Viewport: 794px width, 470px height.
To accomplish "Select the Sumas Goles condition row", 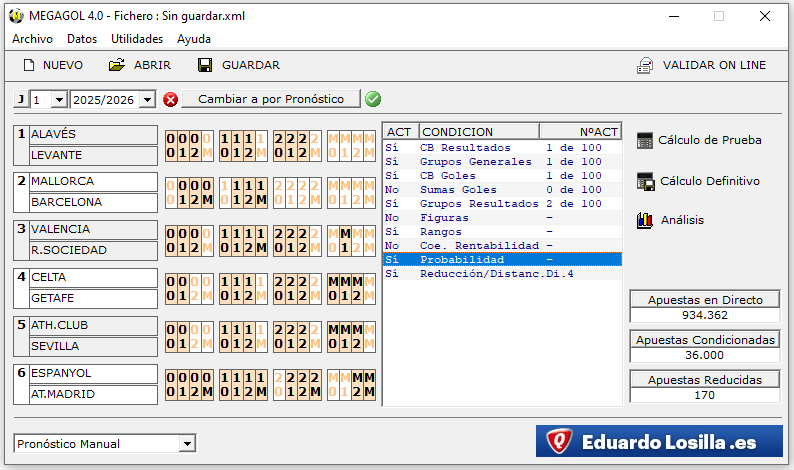I will [502, 189].
